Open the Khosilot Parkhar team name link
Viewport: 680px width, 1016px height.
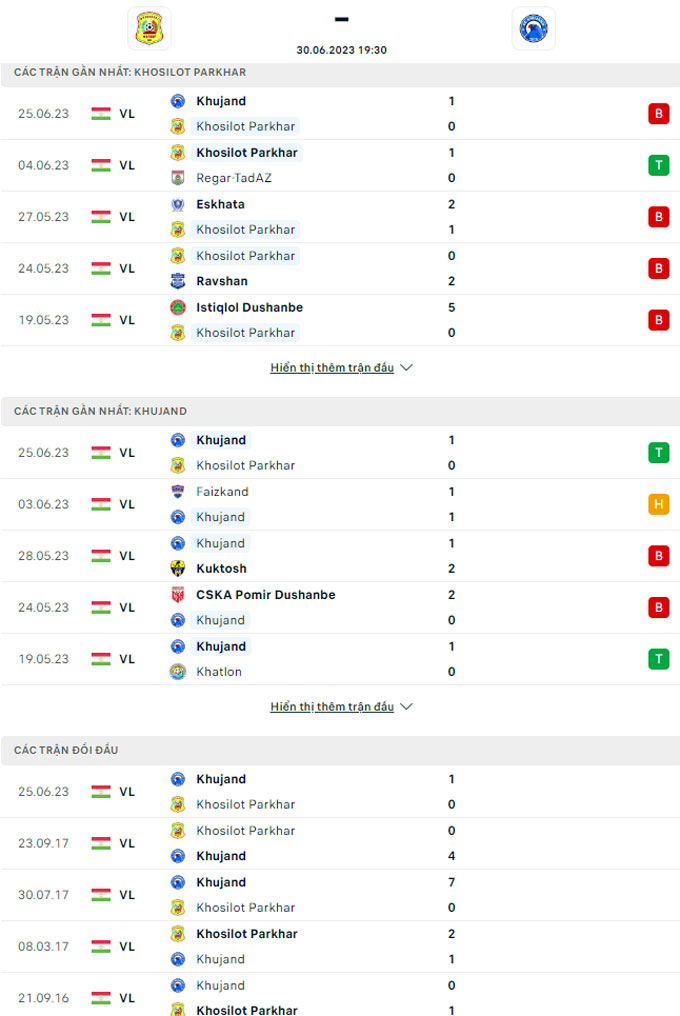coord(246,126)
